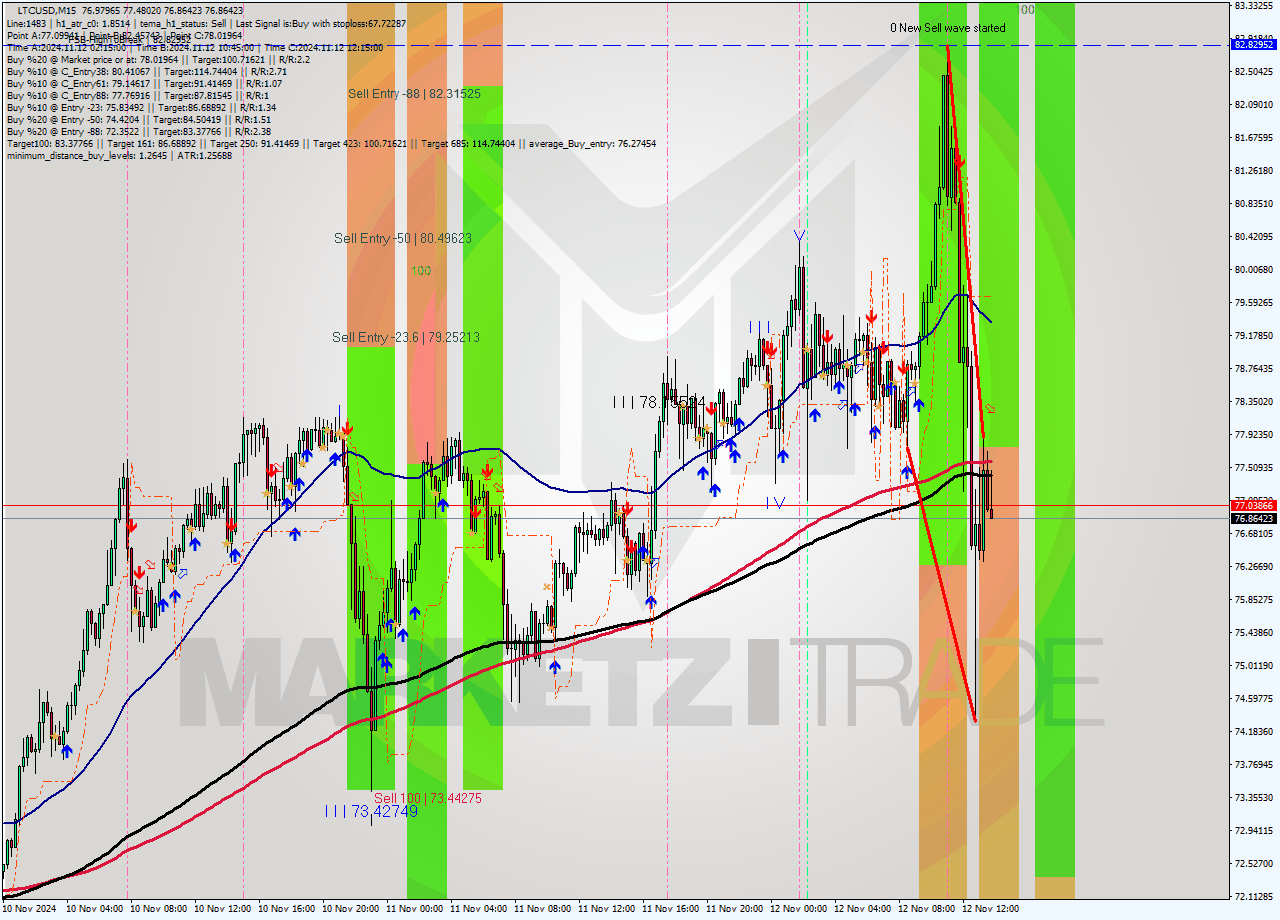Click the 'Buy %10 @ C_Entry38: 80.41067' line
Screen dimensions: 1280x920
pos(146,71)
